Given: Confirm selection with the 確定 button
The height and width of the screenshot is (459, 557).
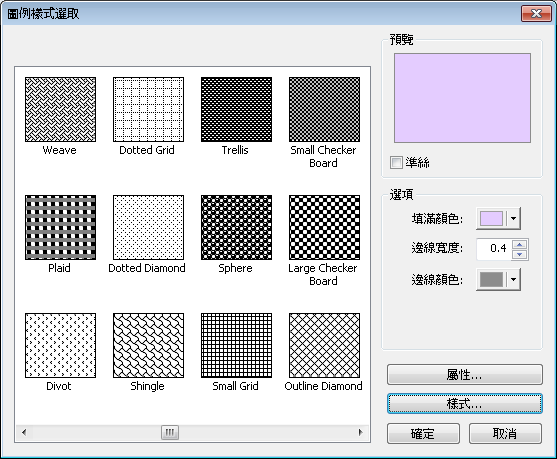Looking at the screenshot, I should tap(423, 433).
